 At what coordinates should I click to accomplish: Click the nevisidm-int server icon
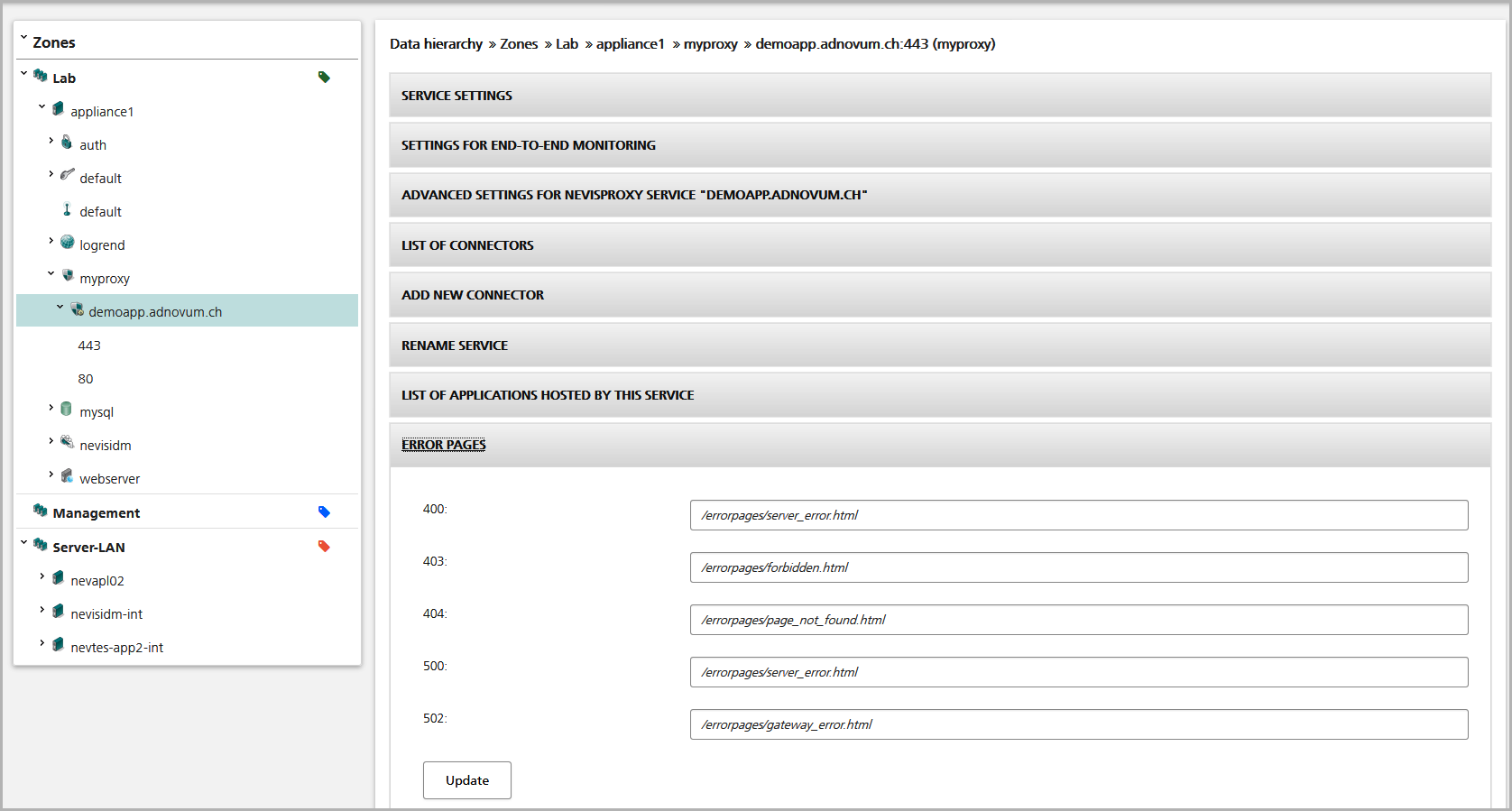[59, 612]
